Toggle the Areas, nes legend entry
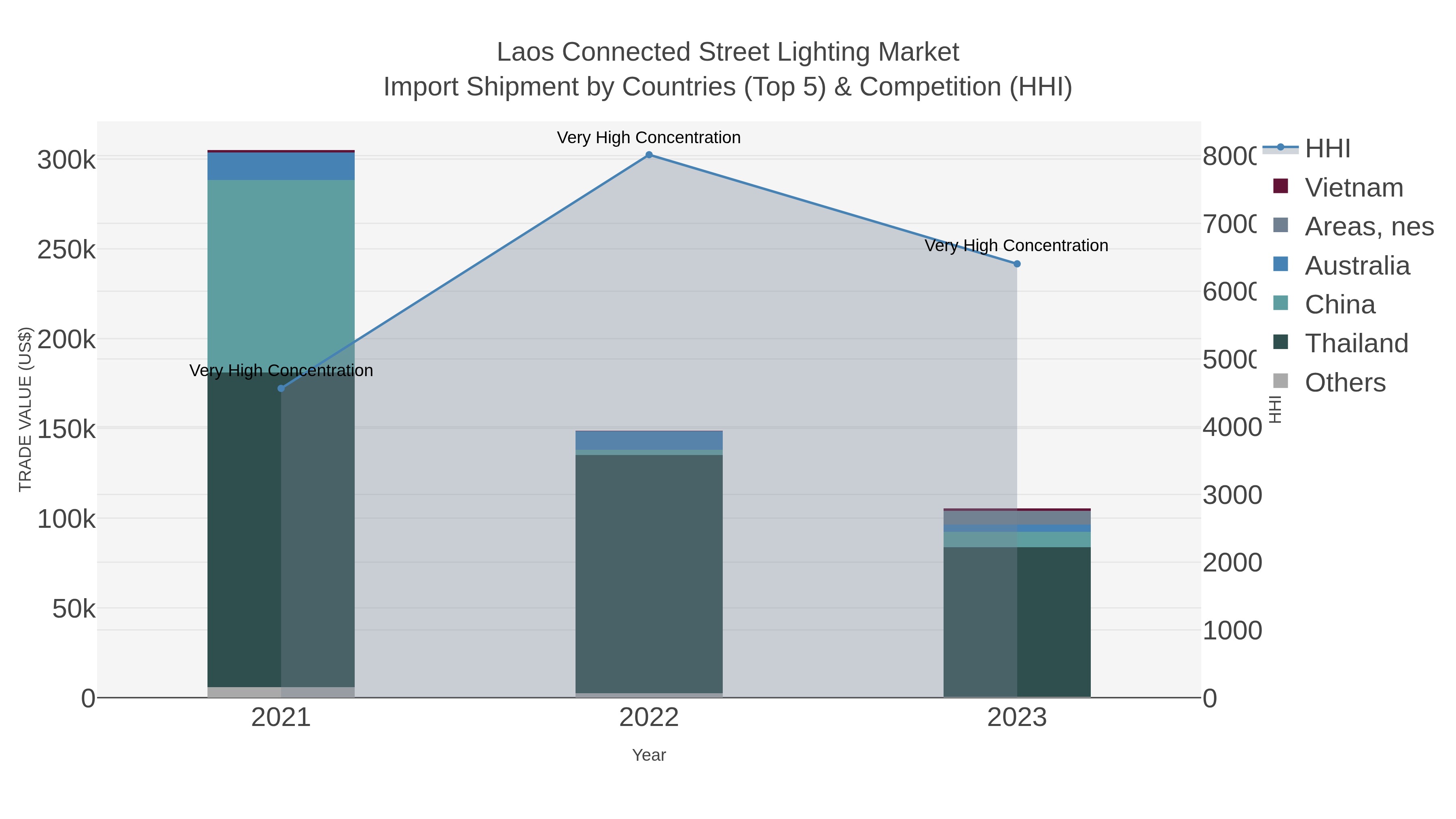Viewport: 1456px width, 819px height. tap(1353, 226)
